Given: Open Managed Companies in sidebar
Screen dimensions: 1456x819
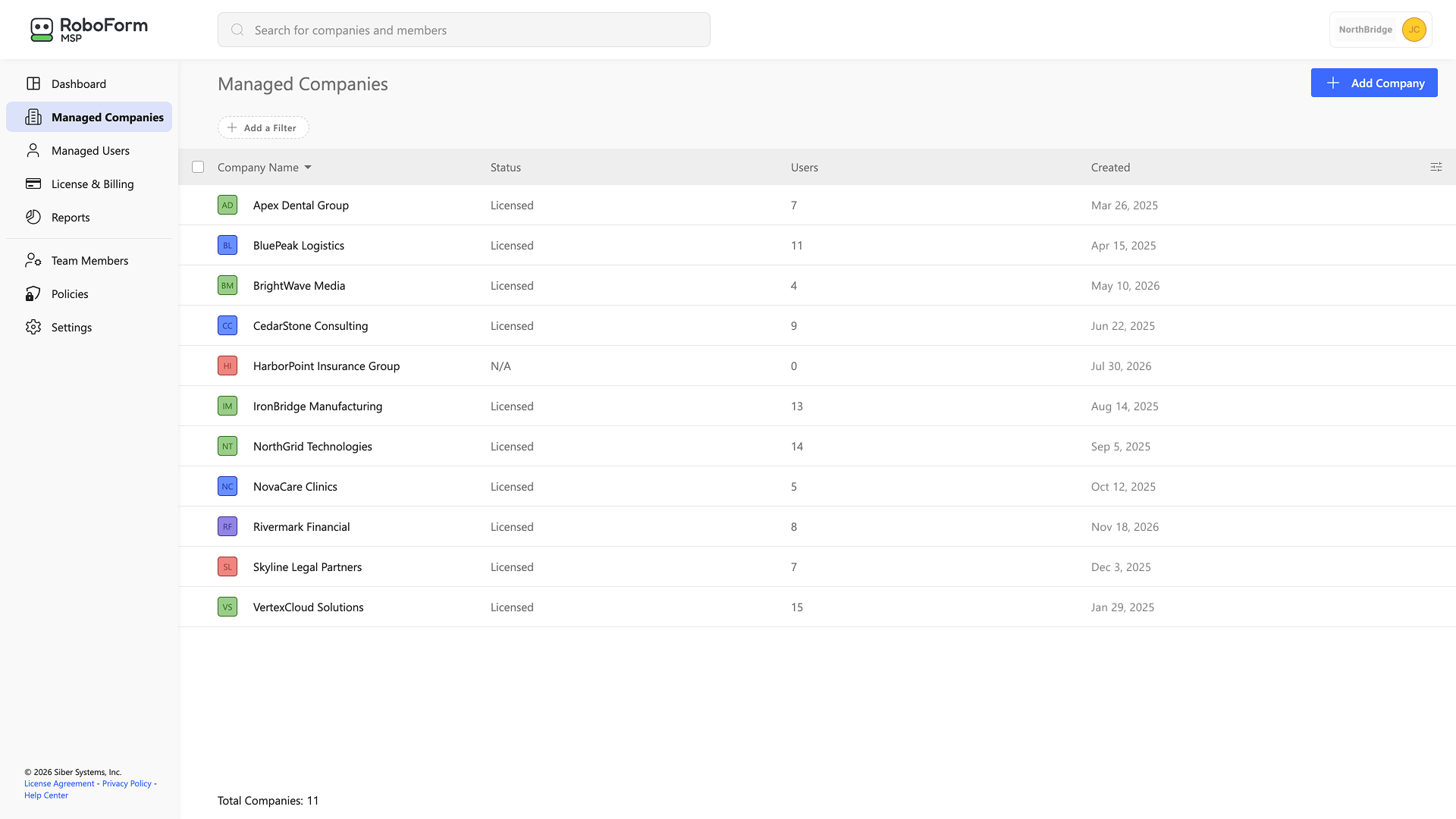Looking at the screenshot, I should pyautogui.click(x=89, y=117).
